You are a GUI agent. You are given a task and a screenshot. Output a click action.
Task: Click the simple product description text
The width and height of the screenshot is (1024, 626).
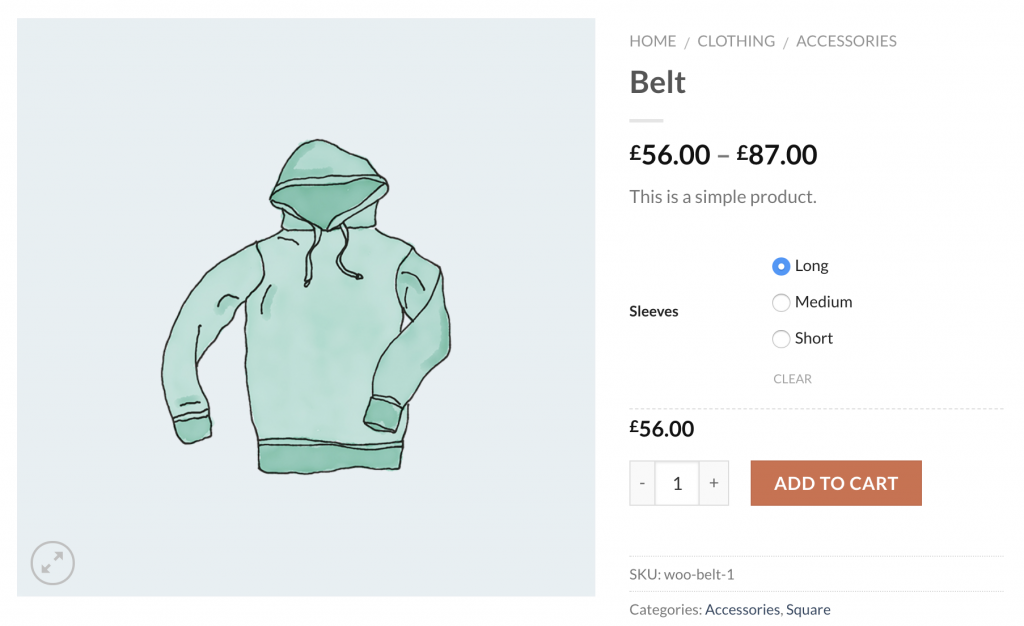point(723,196)
